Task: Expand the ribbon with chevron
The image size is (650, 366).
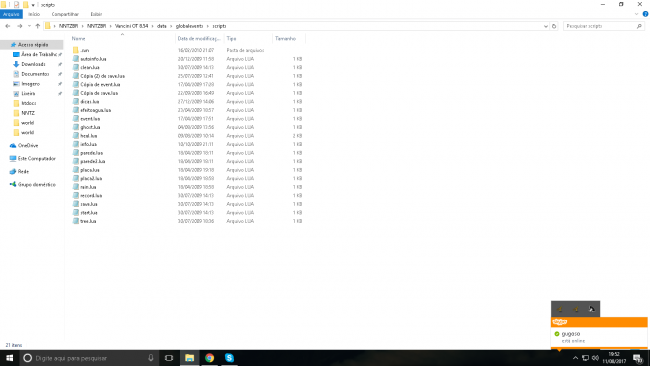Action: 637,14
